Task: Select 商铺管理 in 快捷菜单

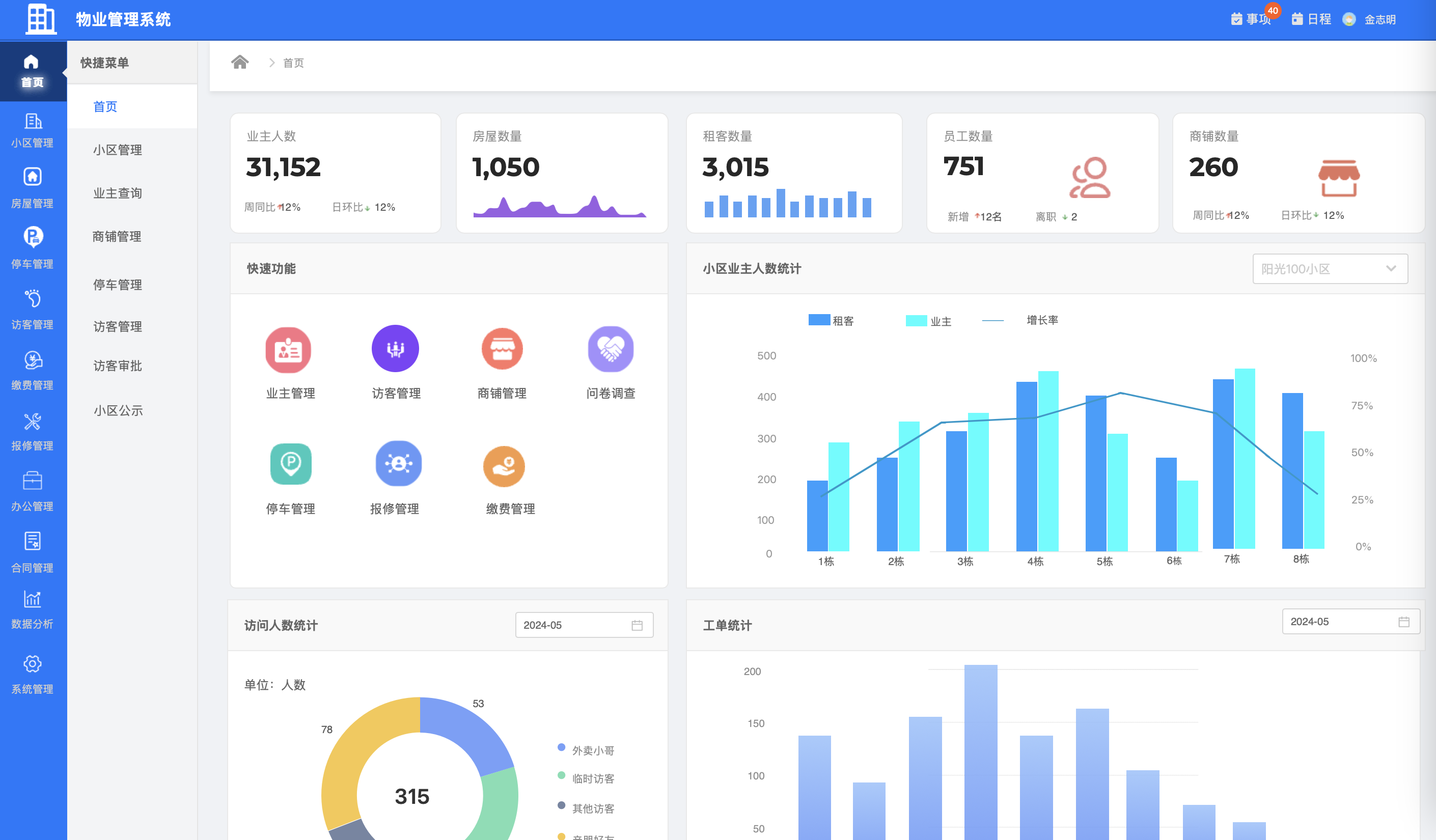Action: (x=117, y=237)
